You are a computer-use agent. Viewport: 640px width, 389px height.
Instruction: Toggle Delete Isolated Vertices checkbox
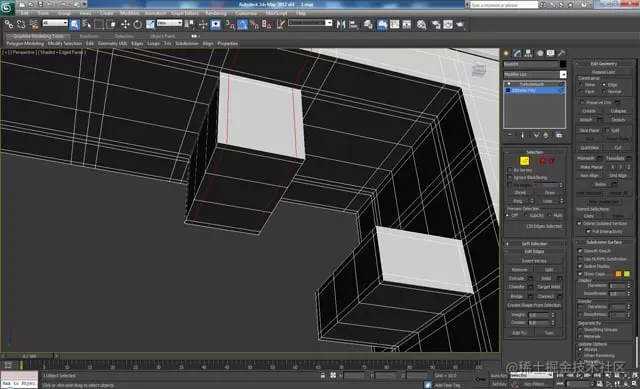(579, 224)
